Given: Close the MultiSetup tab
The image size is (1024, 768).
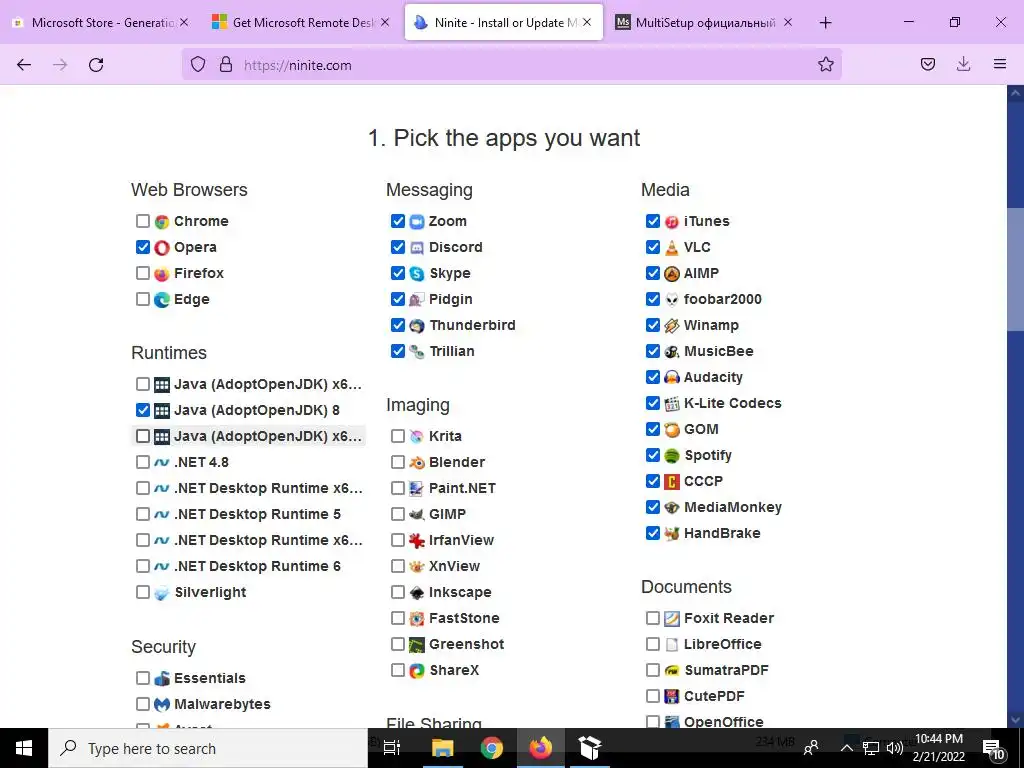Looking at the screenshot, I should pyautogui.click(x=788, y=22).
